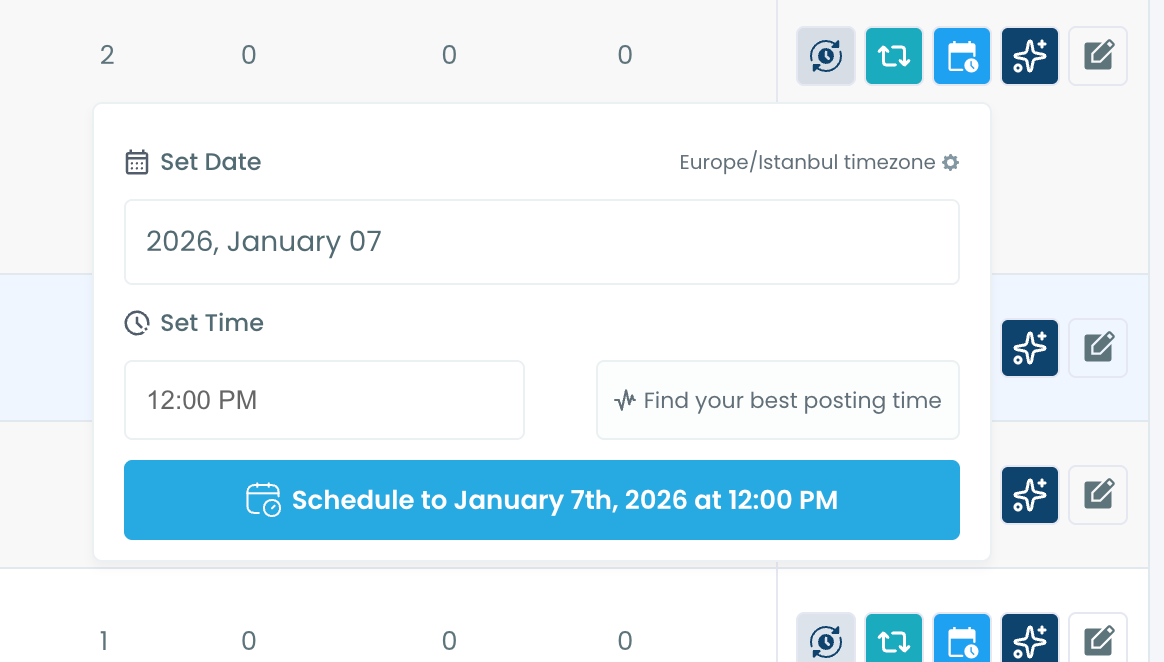Click the edit pencil icon in the row with count 1
The width and height of the screenshot is (1164, 662).
pyautogui.click(x=1098, y=640)
